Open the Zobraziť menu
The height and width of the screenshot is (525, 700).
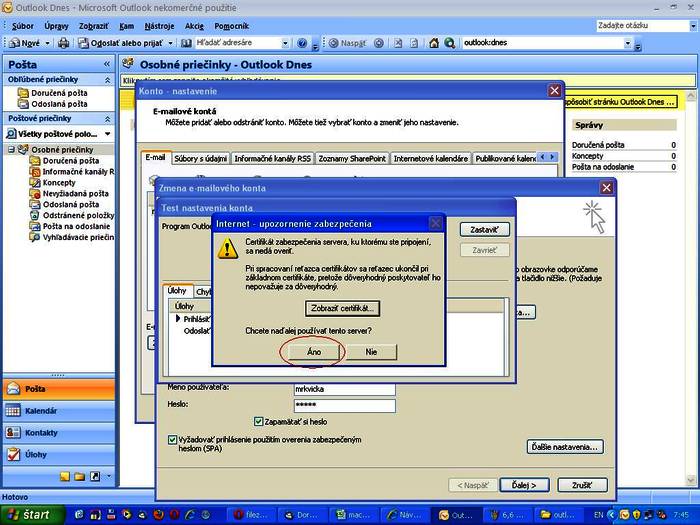click(93, 26)
